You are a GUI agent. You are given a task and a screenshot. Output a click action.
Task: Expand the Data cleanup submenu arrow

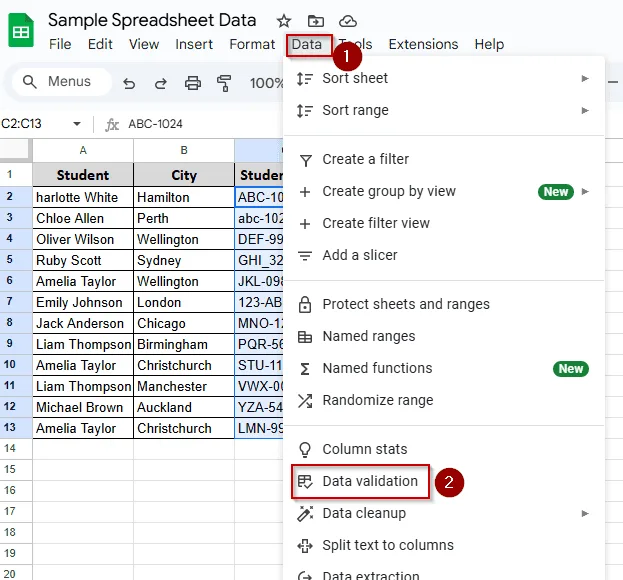[x=585, y=513]
